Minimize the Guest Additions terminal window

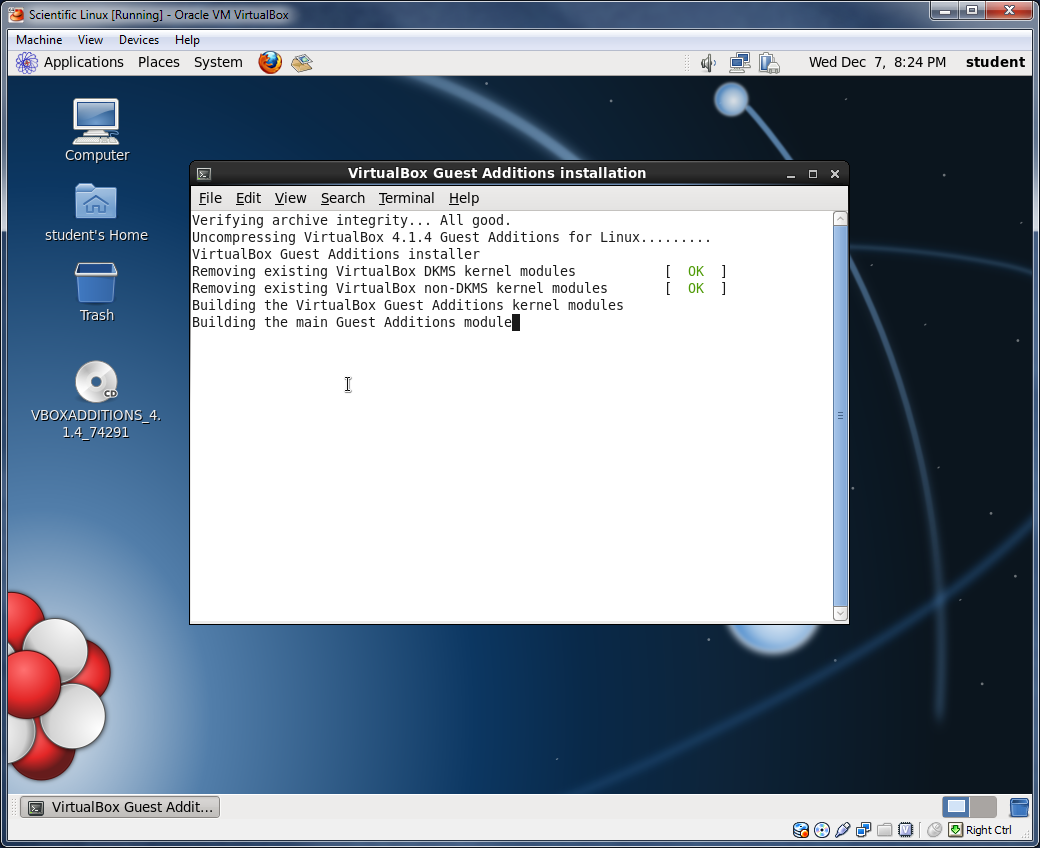[x=791, y=174]
